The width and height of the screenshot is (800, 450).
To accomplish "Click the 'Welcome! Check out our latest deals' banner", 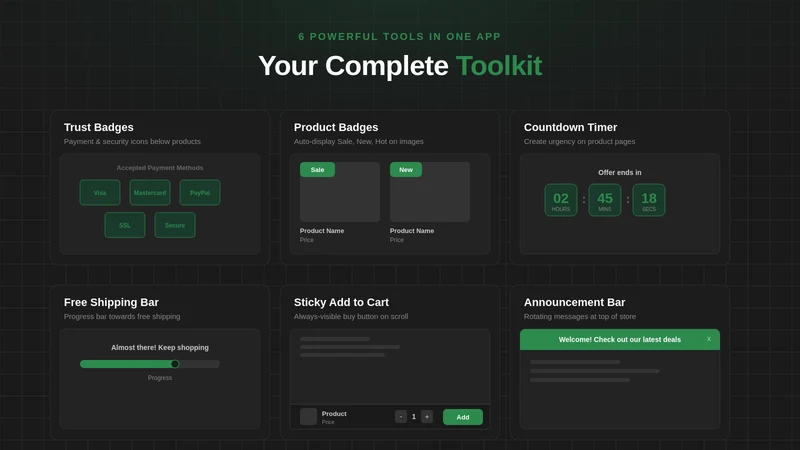I will click(619, 339).
